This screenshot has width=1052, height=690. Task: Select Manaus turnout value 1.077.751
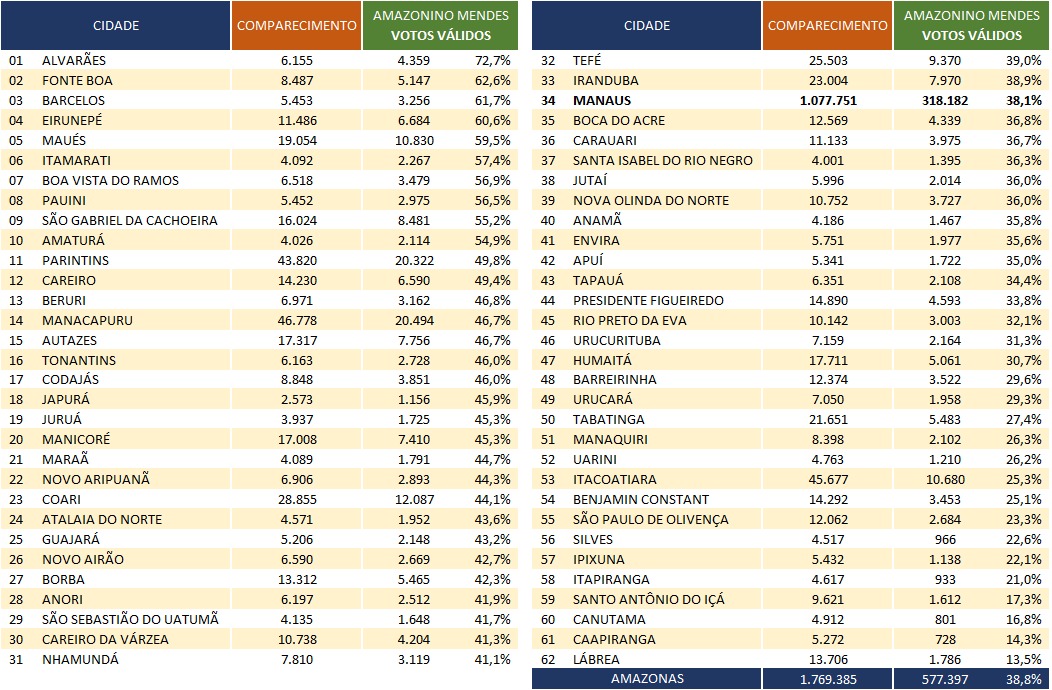828,101
